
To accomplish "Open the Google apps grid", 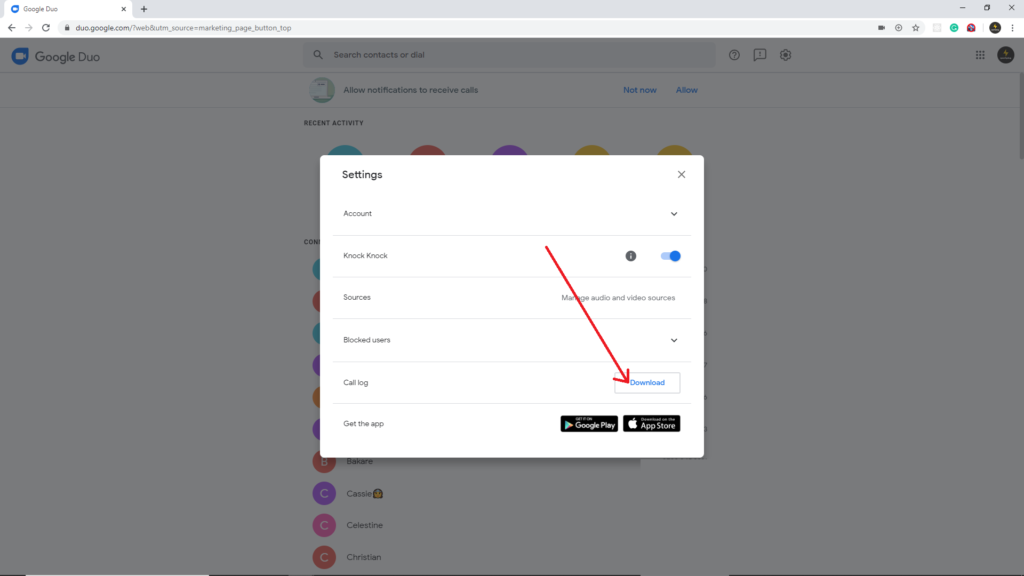I will click(980, 56).
